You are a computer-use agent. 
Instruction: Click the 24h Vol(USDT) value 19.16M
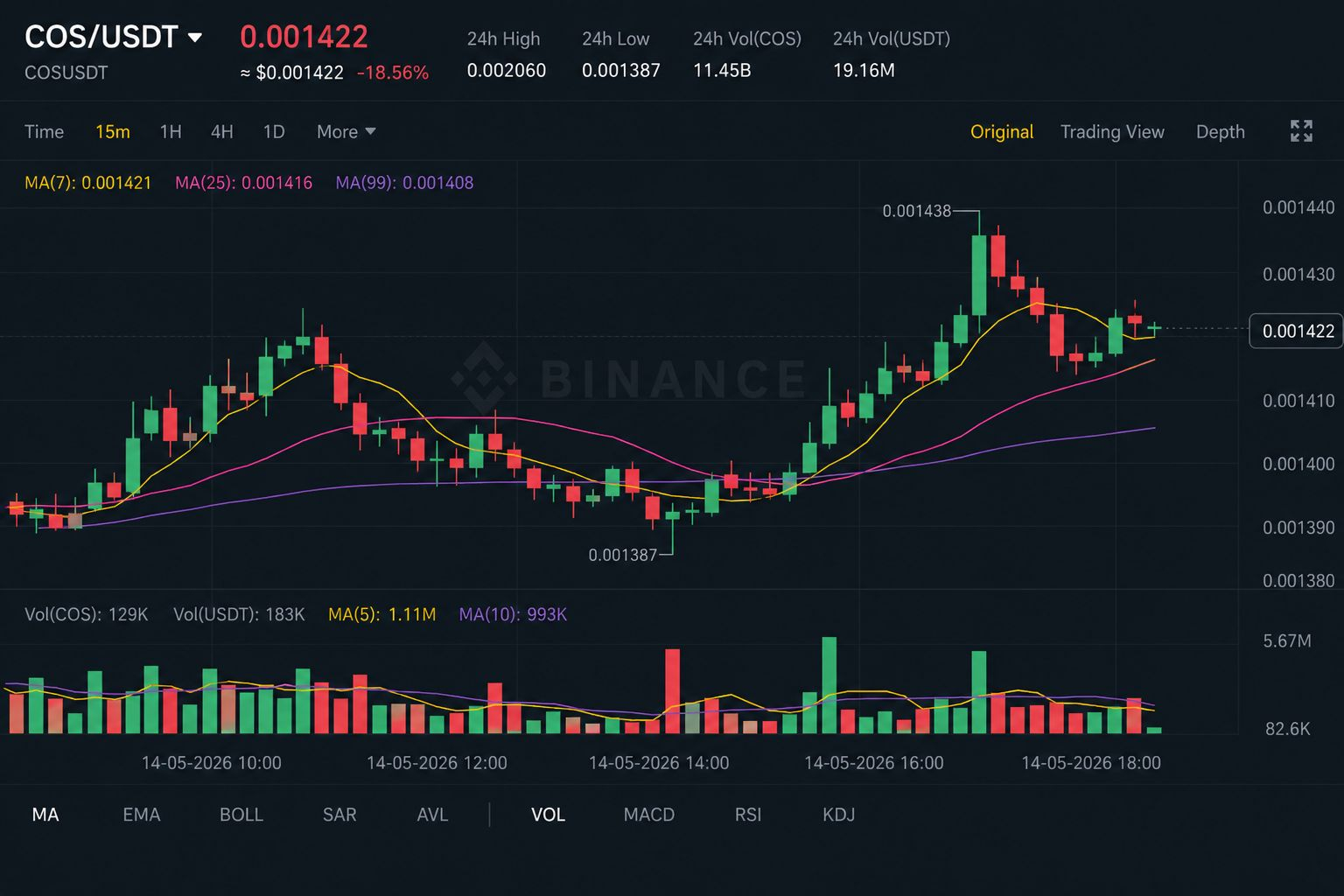tap(864, 70)
